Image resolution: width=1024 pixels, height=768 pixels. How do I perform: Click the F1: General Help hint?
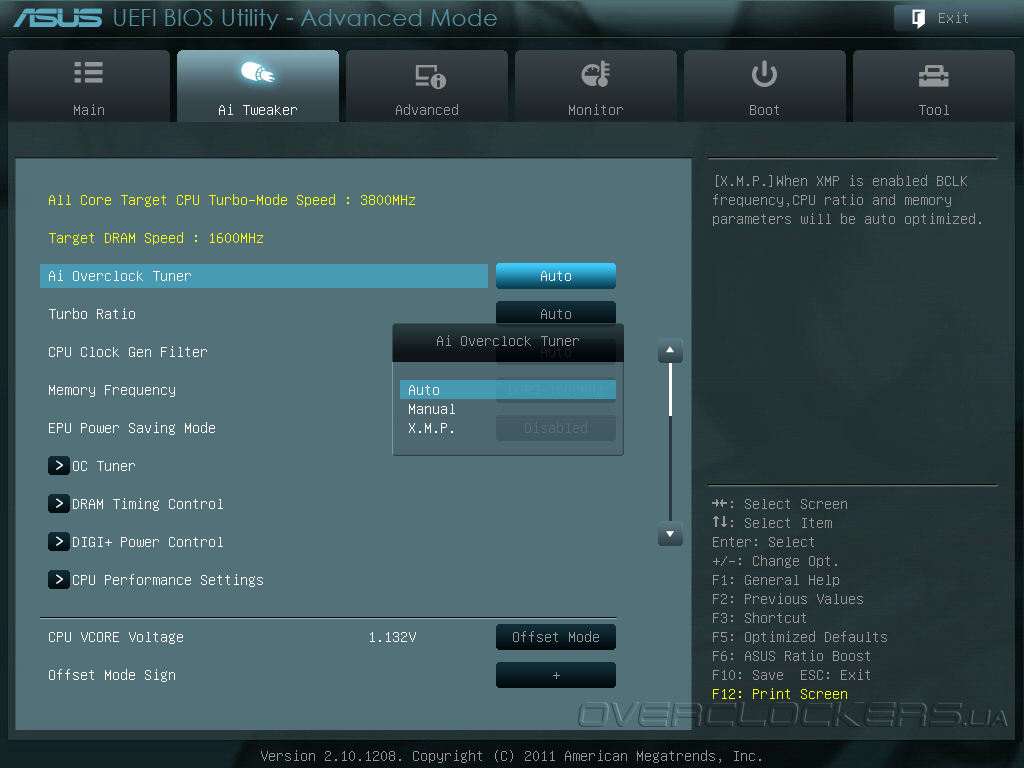[776, 580]
